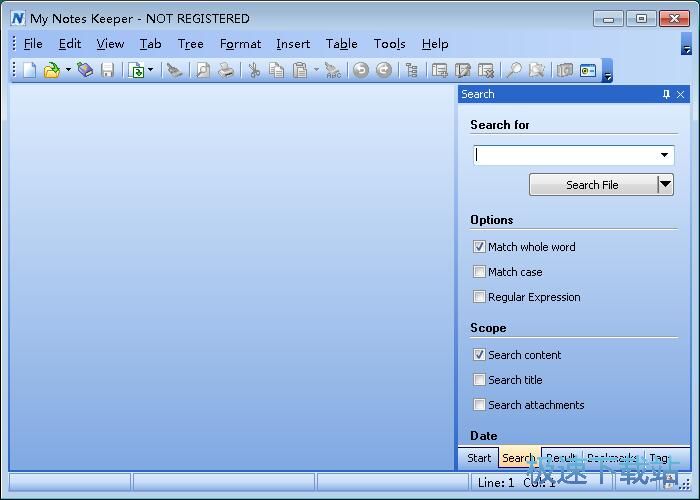Click the paste clipboard icon

pos(300,70)
